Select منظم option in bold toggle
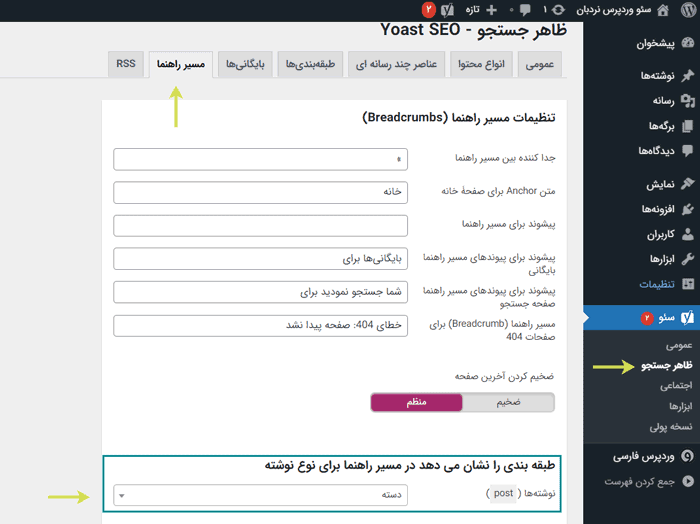The width and height of the screenshot is (700, 524). (417, 402)
